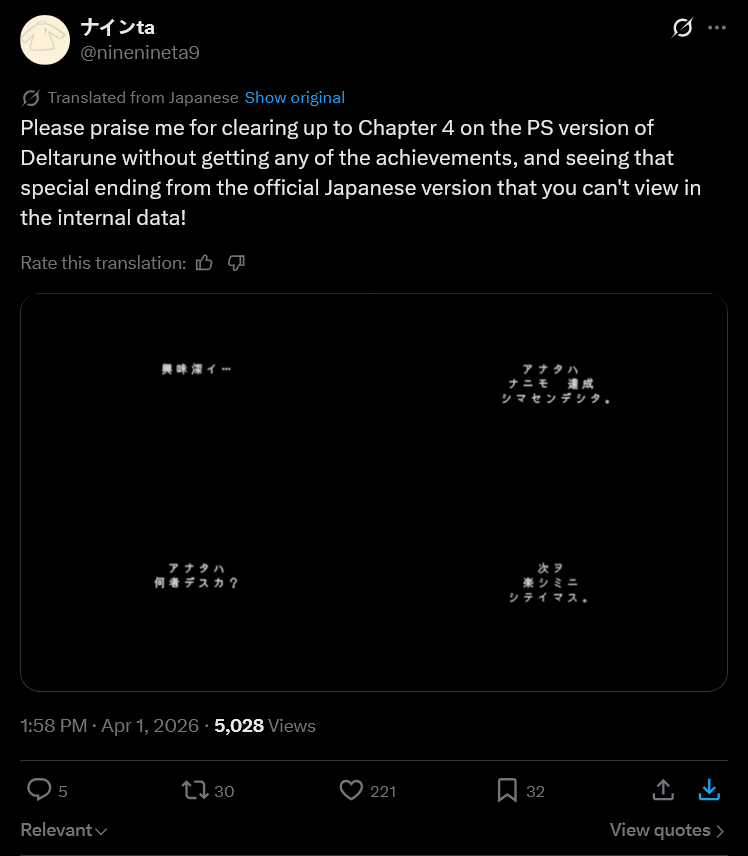The width and height of the screenshot is (748, 856).
Task: Repost this post using the retweet icon
Action: [195, 790]
